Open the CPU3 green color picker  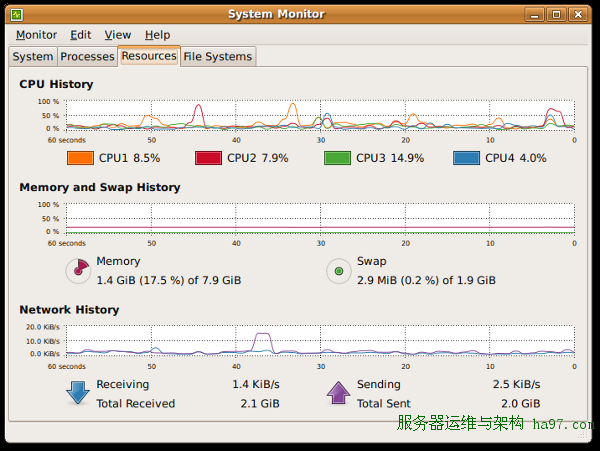pos(337,158)
